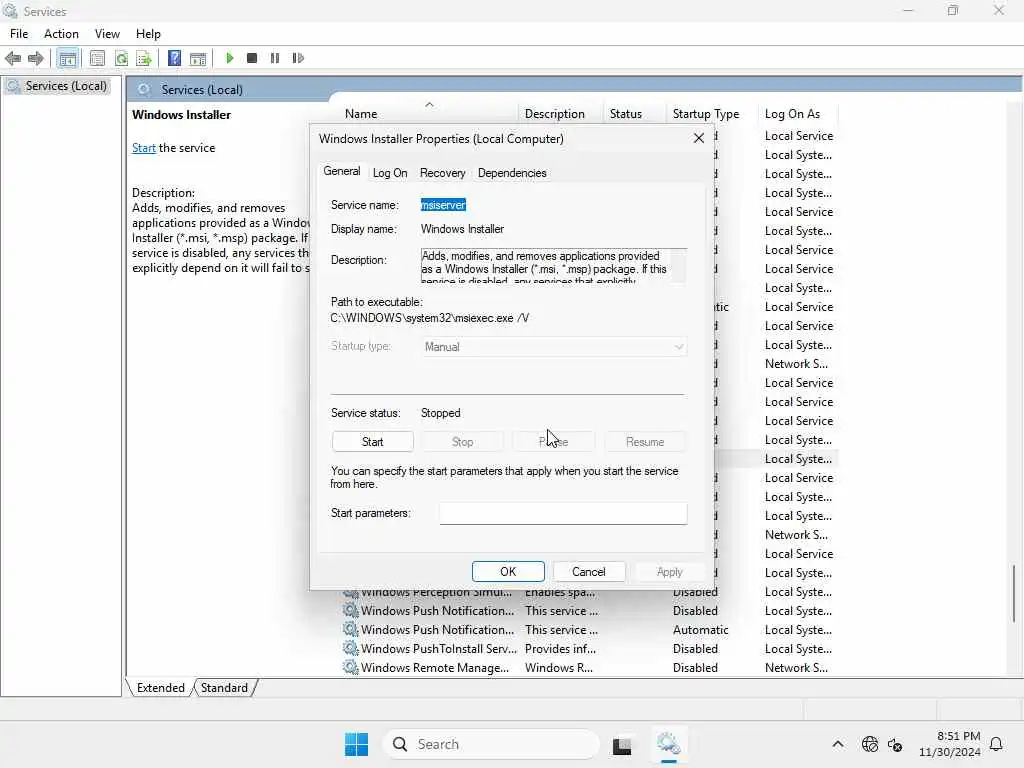Open the notifications bell icon

pyautogui.click(x=996, y=744)
